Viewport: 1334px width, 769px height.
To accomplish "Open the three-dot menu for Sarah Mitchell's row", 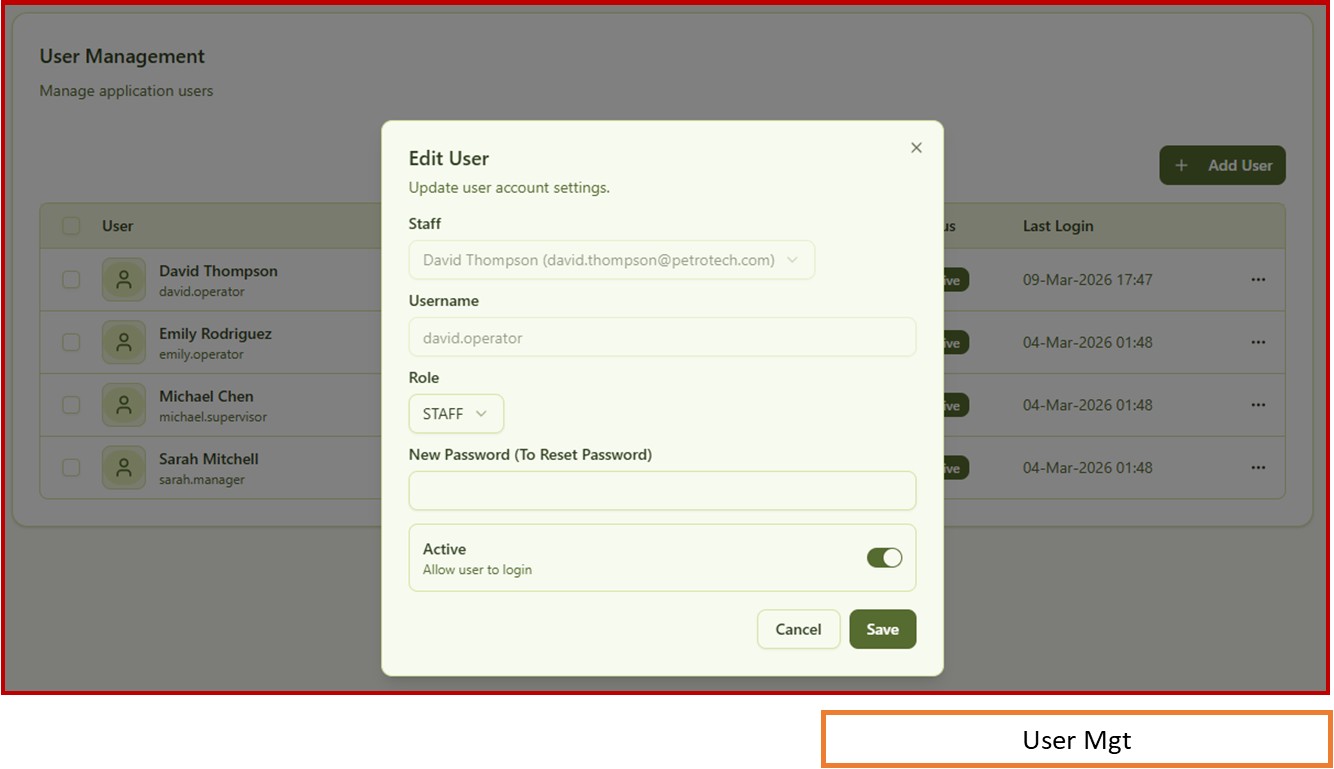I will pyautogui.click(x=1258, y=468).
